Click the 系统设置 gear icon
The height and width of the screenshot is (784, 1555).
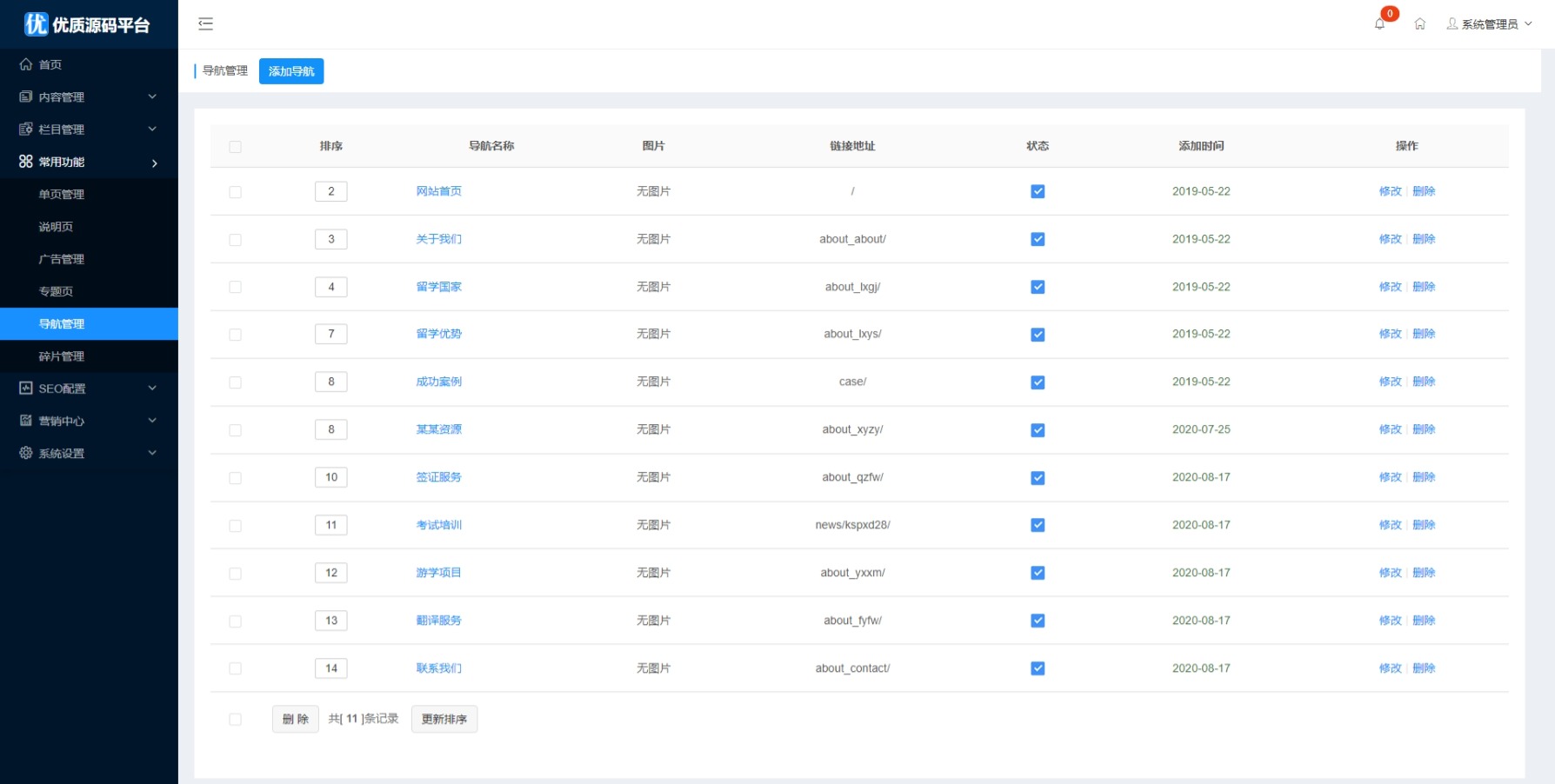click(26, 453)
